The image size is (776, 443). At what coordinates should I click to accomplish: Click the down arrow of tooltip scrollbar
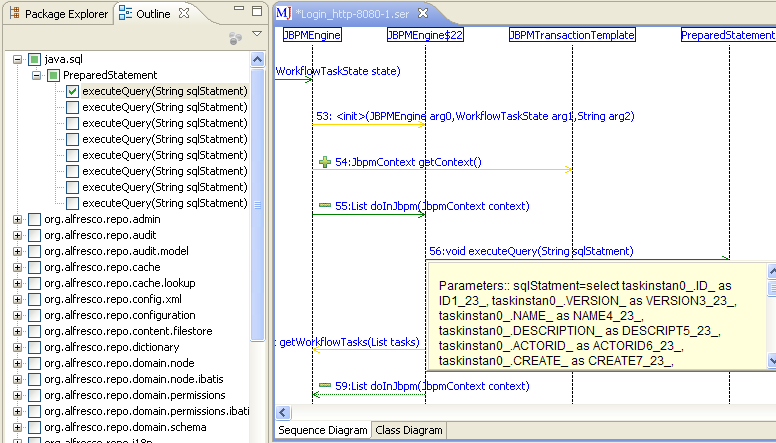point(770,360)
